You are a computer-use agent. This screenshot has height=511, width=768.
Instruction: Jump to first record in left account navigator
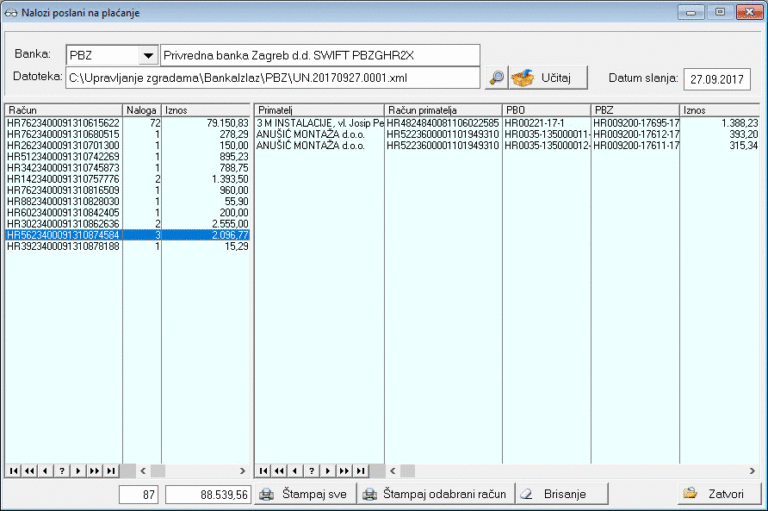tap(13, 470)
